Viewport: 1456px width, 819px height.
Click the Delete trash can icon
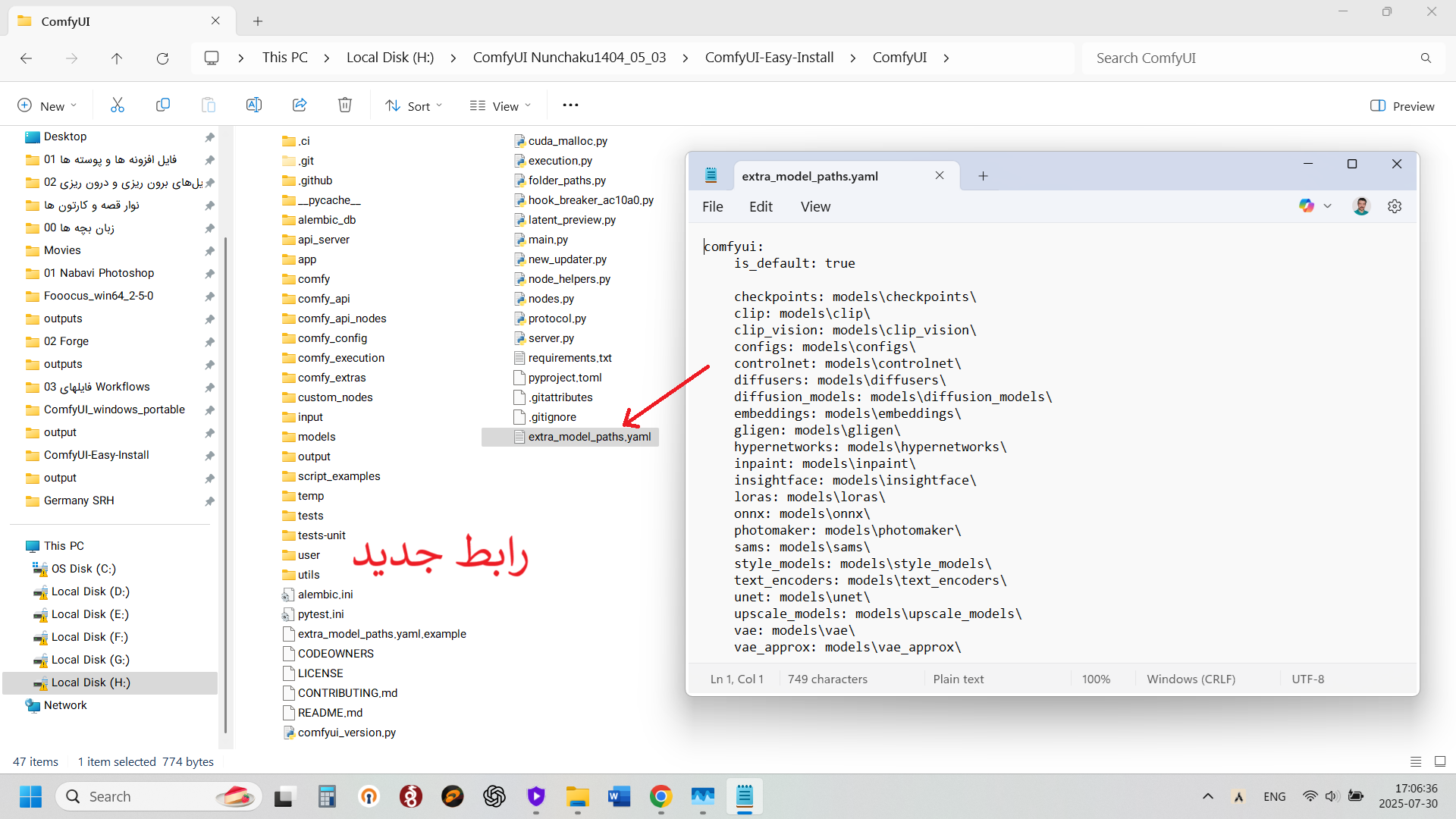[345, 105]
